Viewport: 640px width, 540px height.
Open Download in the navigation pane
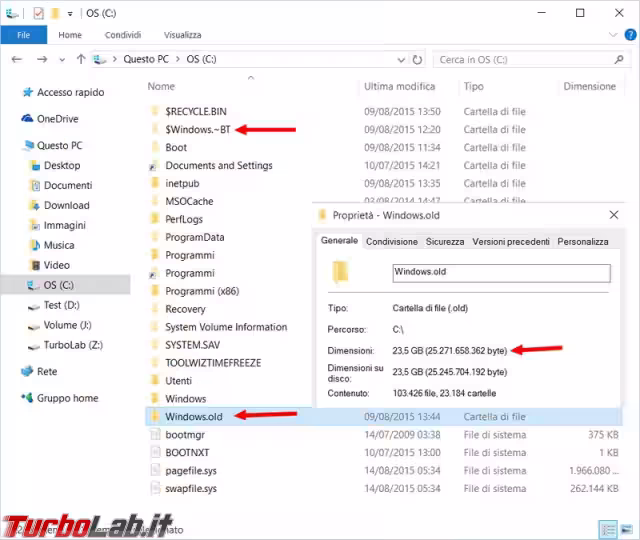[67, 206]
